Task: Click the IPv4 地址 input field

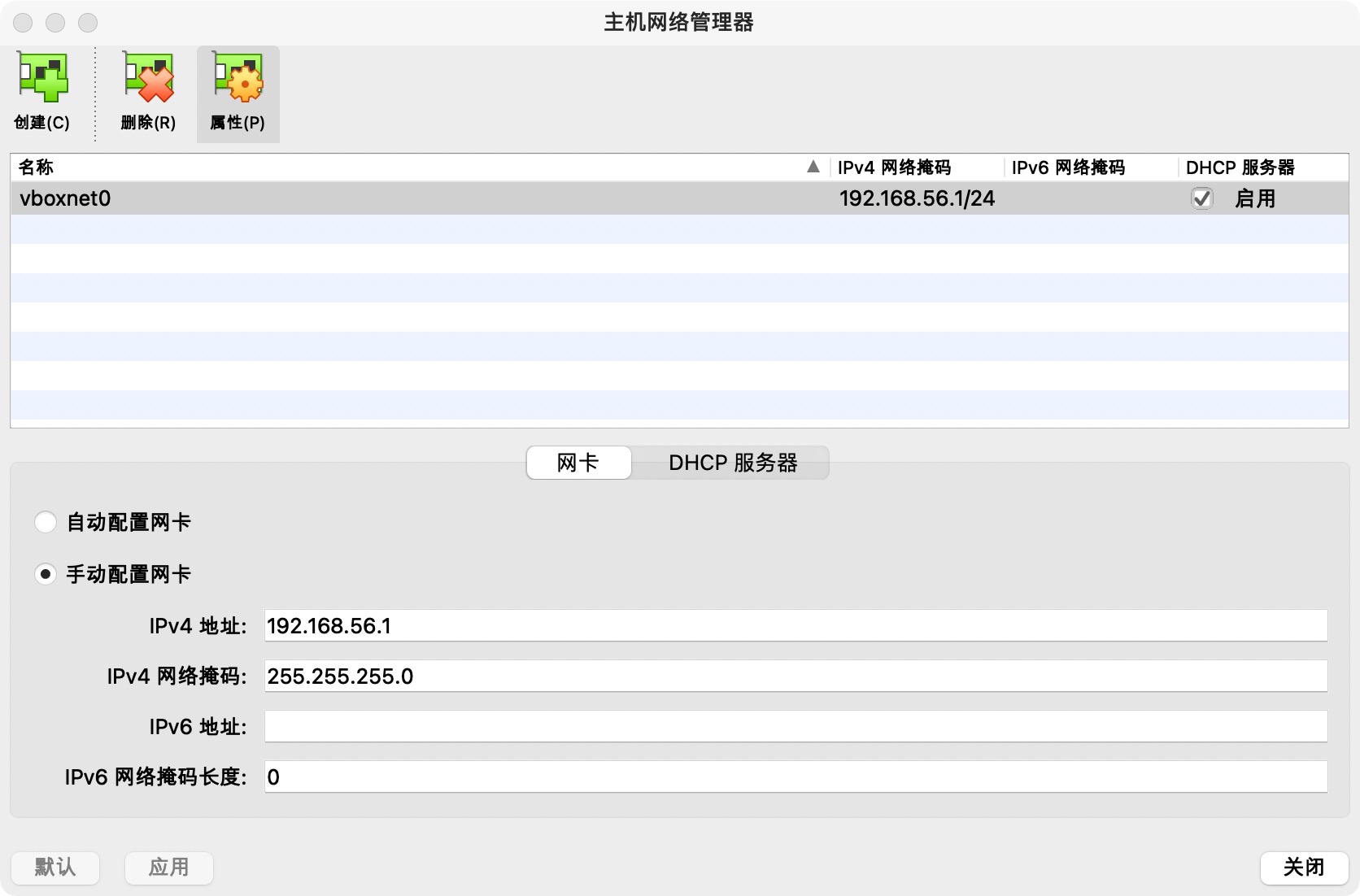Action: (x=796, y=626)
